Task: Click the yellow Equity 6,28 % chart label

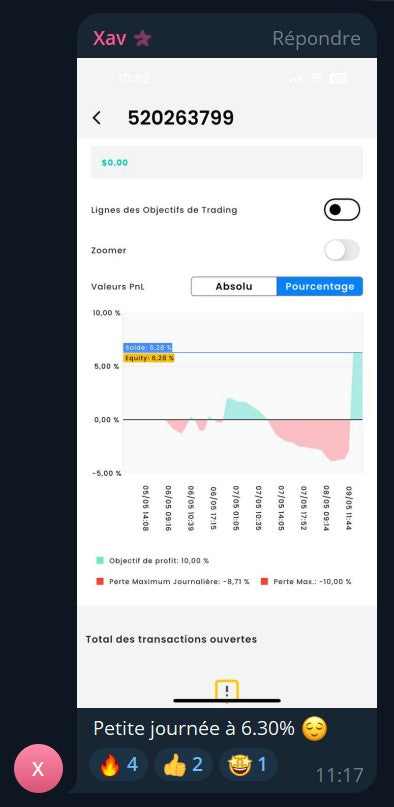Action: tap(149, 358)
